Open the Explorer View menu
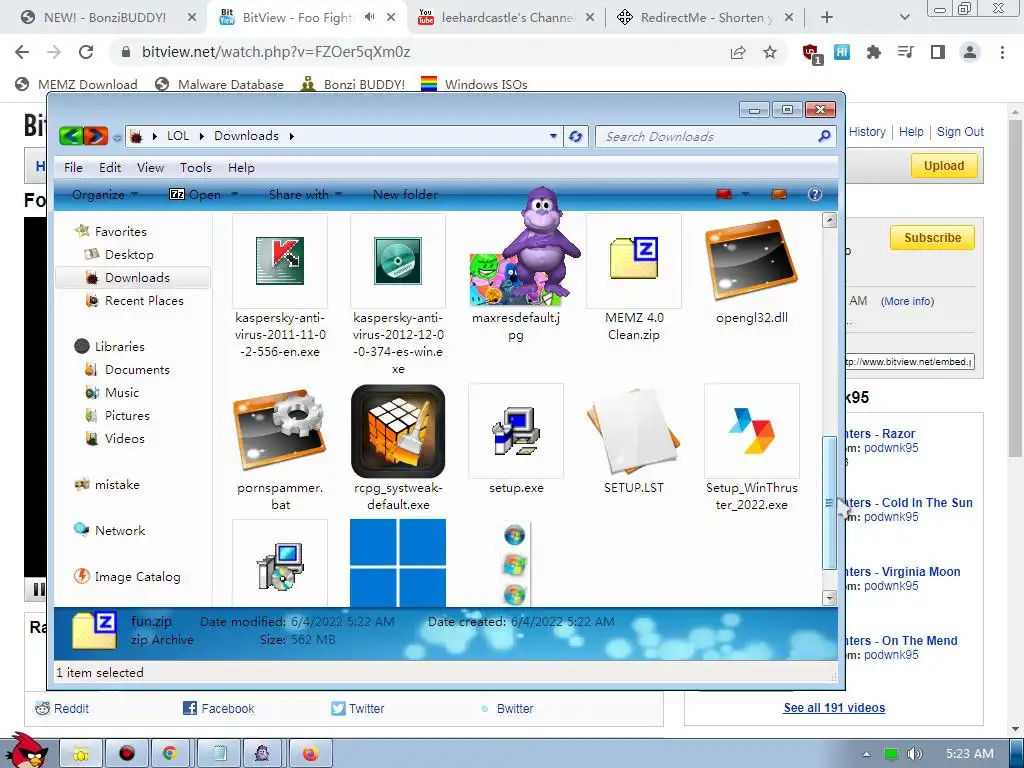 [150, 168]
